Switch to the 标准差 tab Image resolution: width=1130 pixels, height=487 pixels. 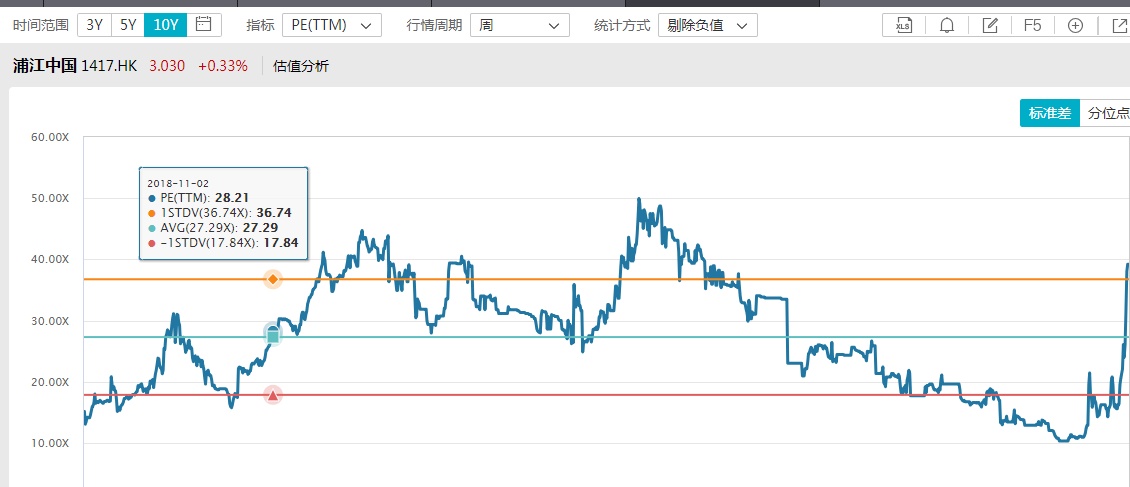[x=1050, y=113]
